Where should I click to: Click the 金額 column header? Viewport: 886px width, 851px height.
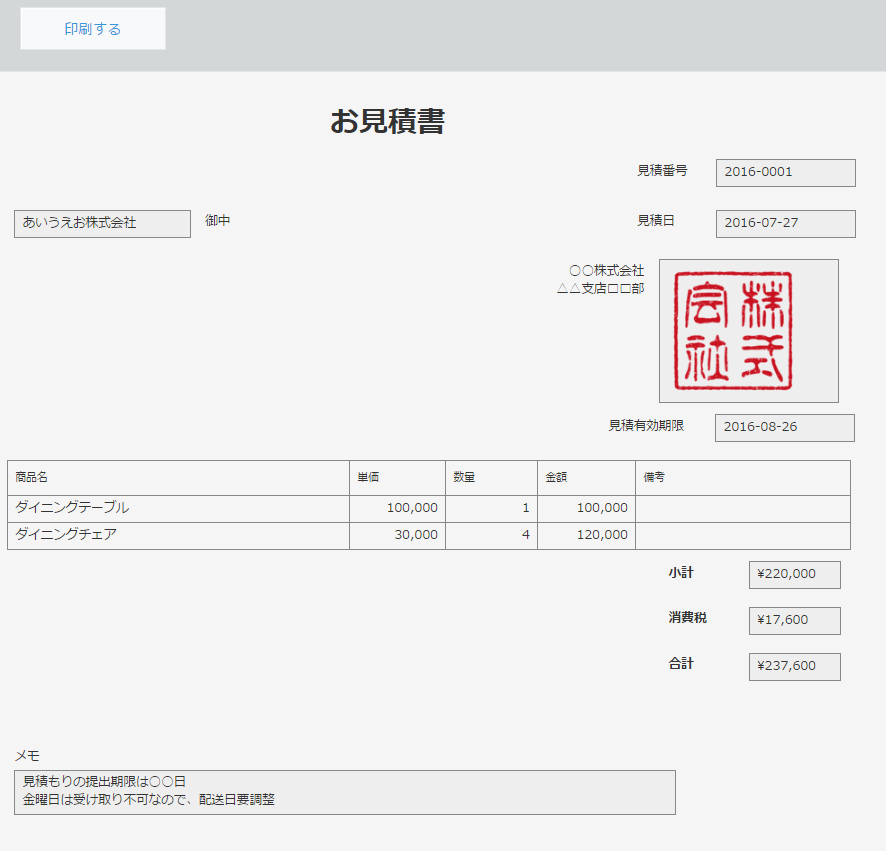point(586,478)
